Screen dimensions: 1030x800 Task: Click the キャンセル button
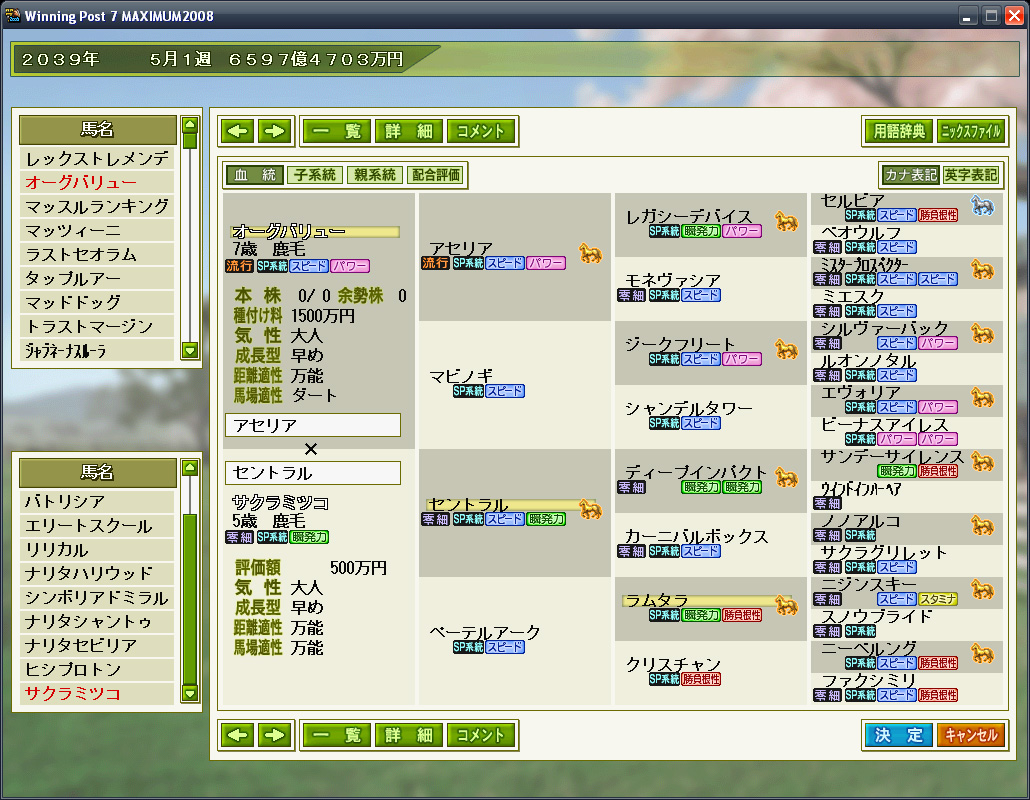point(971,735)
